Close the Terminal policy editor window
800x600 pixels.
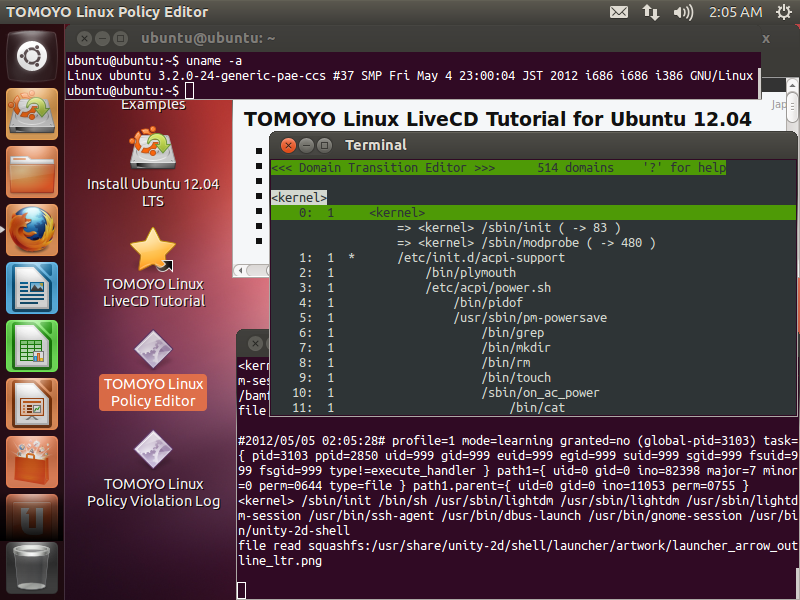(288, 145)
